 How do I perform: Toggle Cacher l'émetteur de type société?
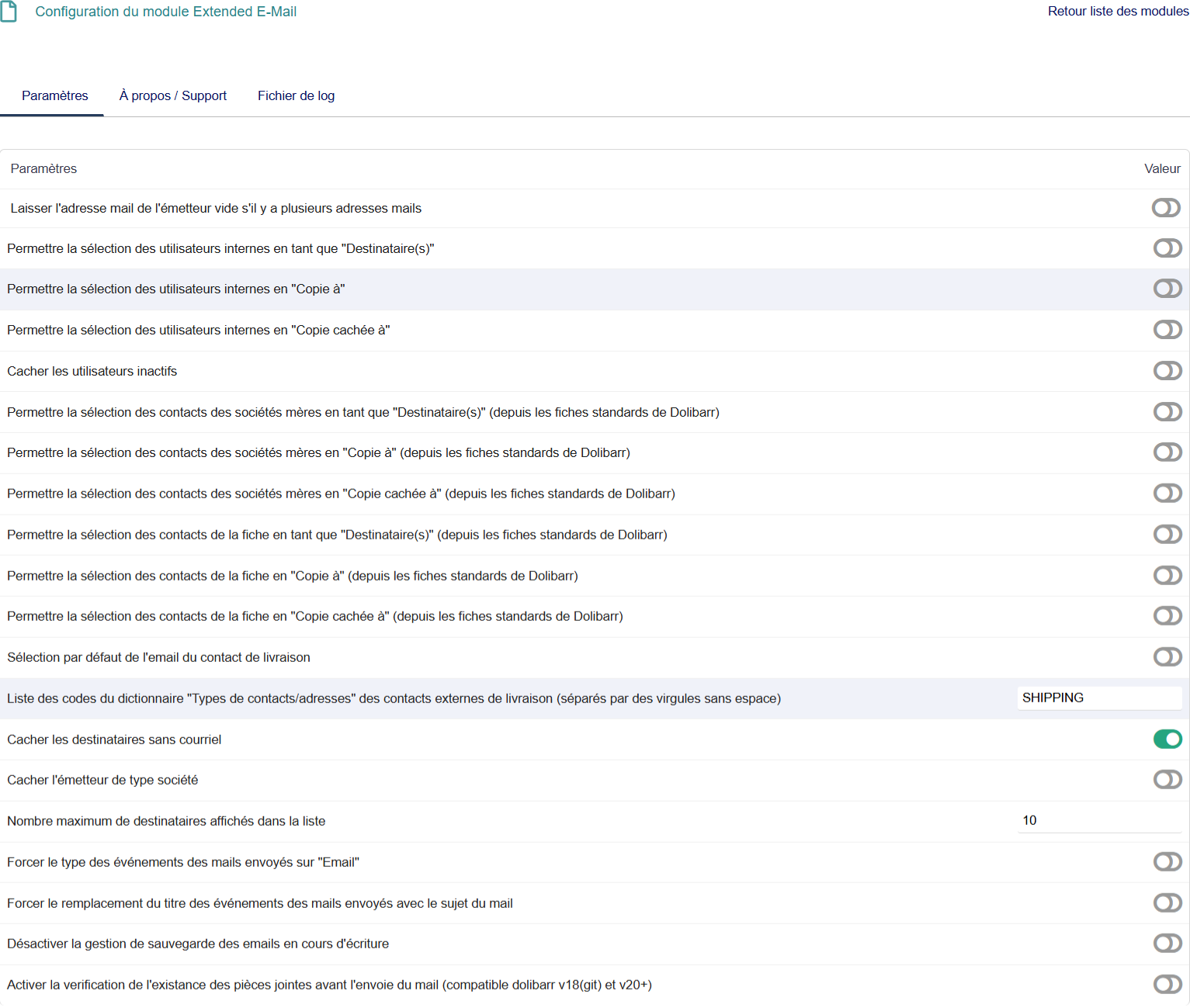point(1167,780)
